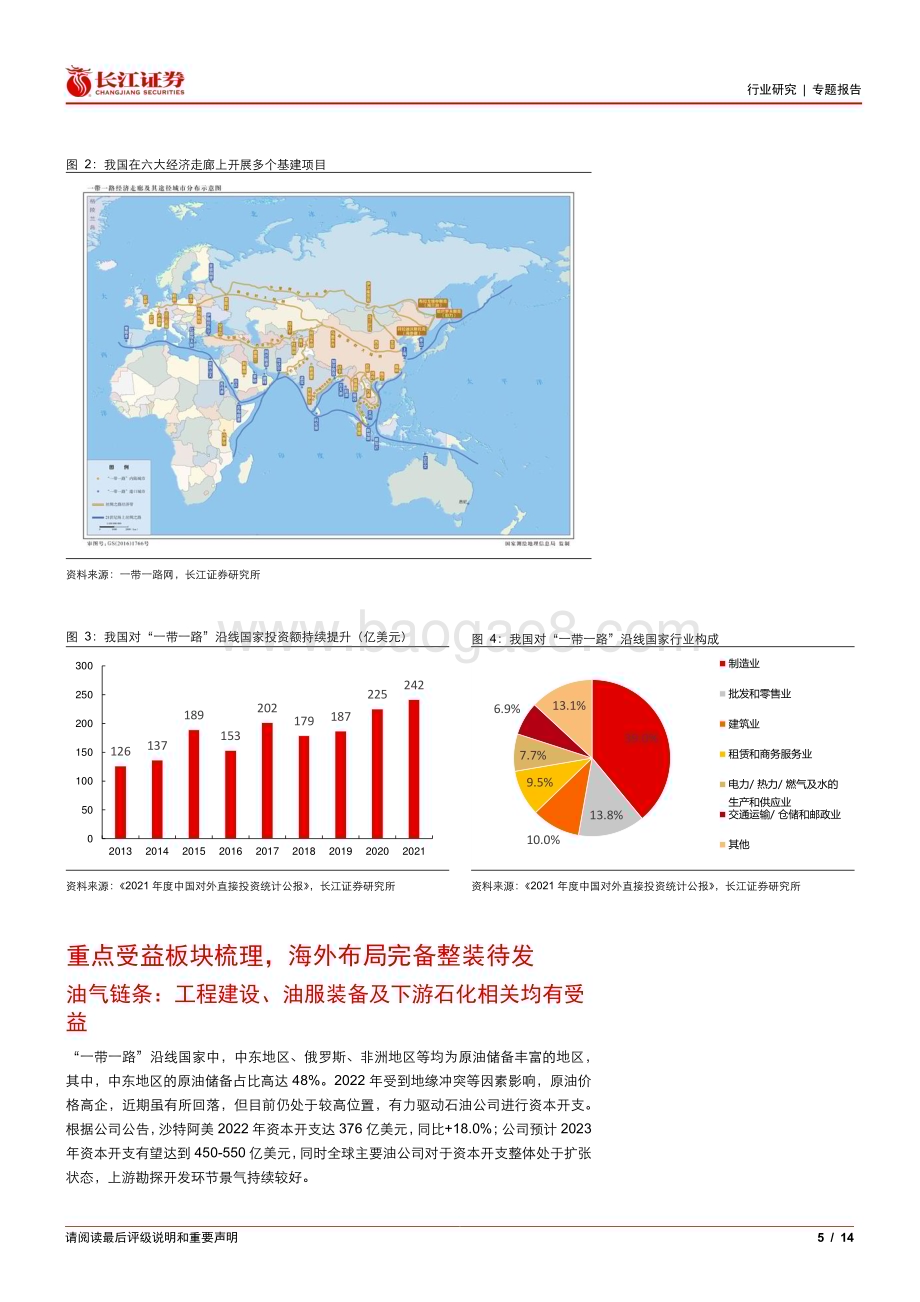Click the 13.8% pie slice label
Viewport: 920px width, 1302px height.
606,815
